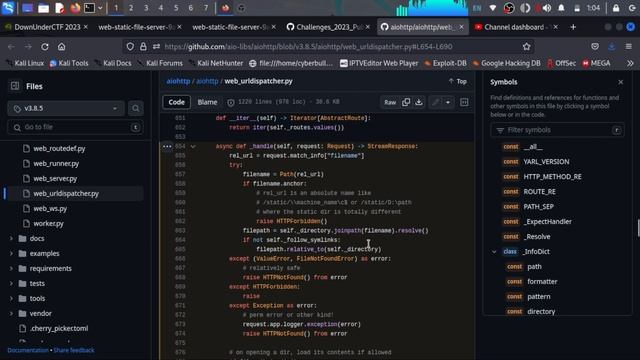
Task: Expand the requirements folder
Action: tap(11, 269)
